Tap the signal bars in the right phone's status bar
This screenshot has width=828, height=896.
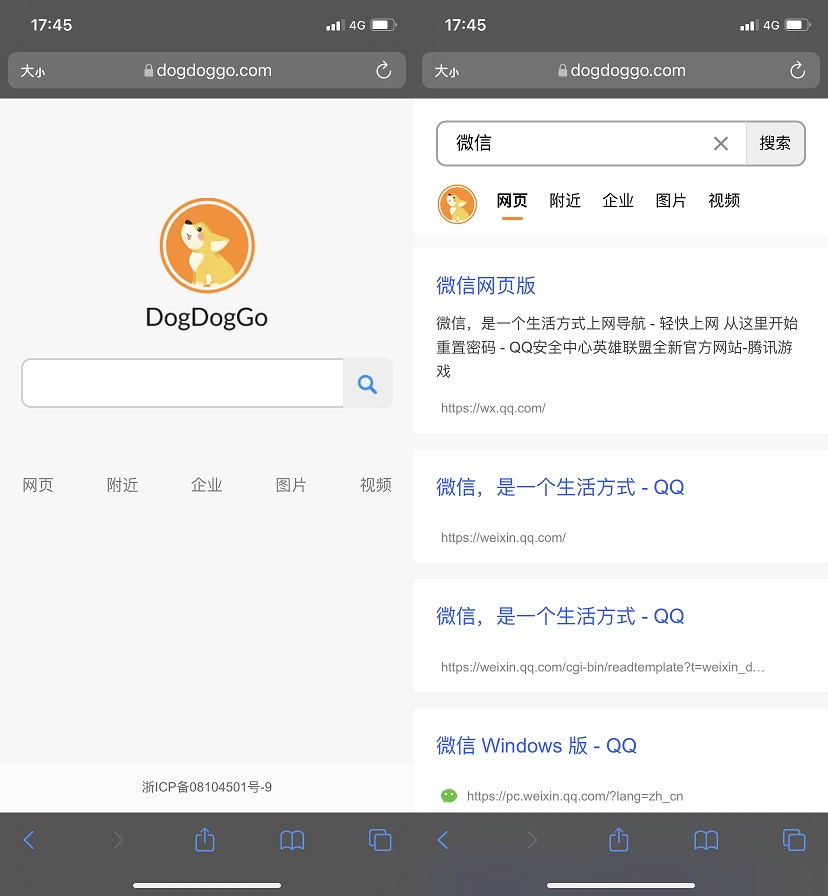click(x=749, y=25)
